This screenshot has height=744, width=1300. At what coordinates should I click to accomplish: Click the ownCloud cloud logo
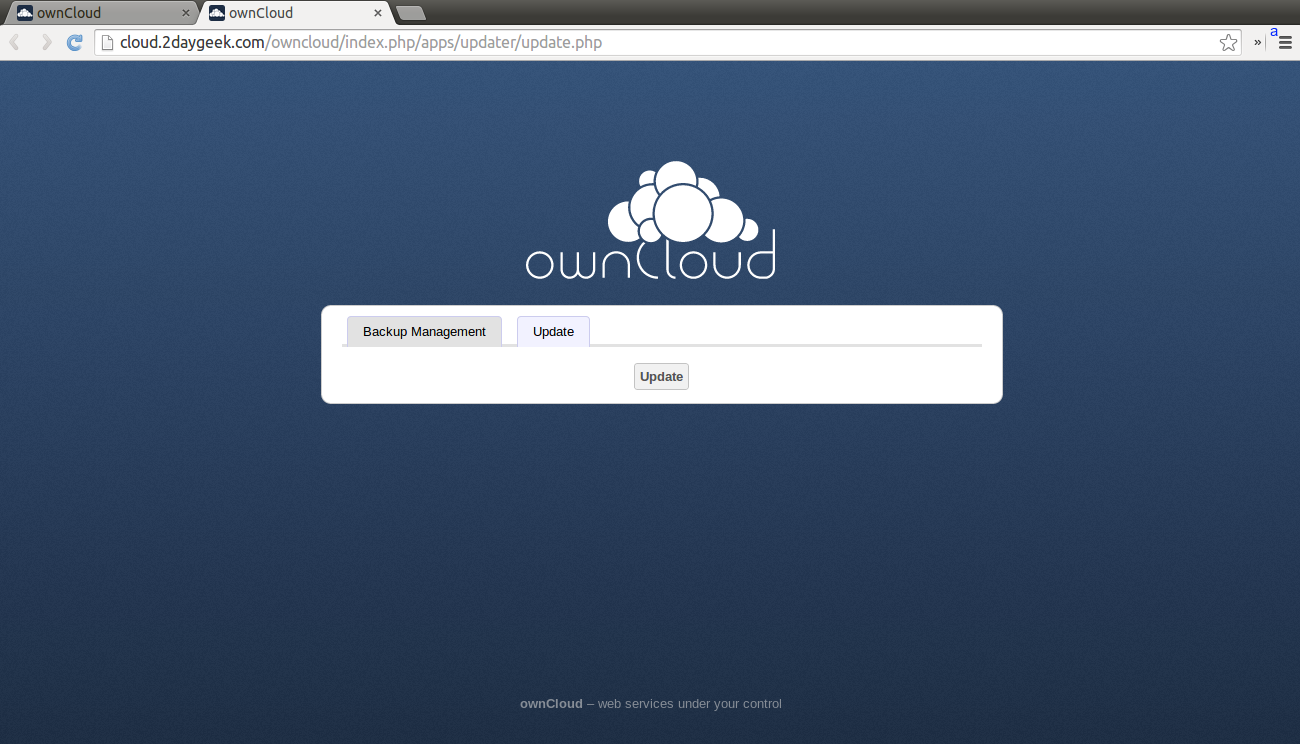pos(650,219)
